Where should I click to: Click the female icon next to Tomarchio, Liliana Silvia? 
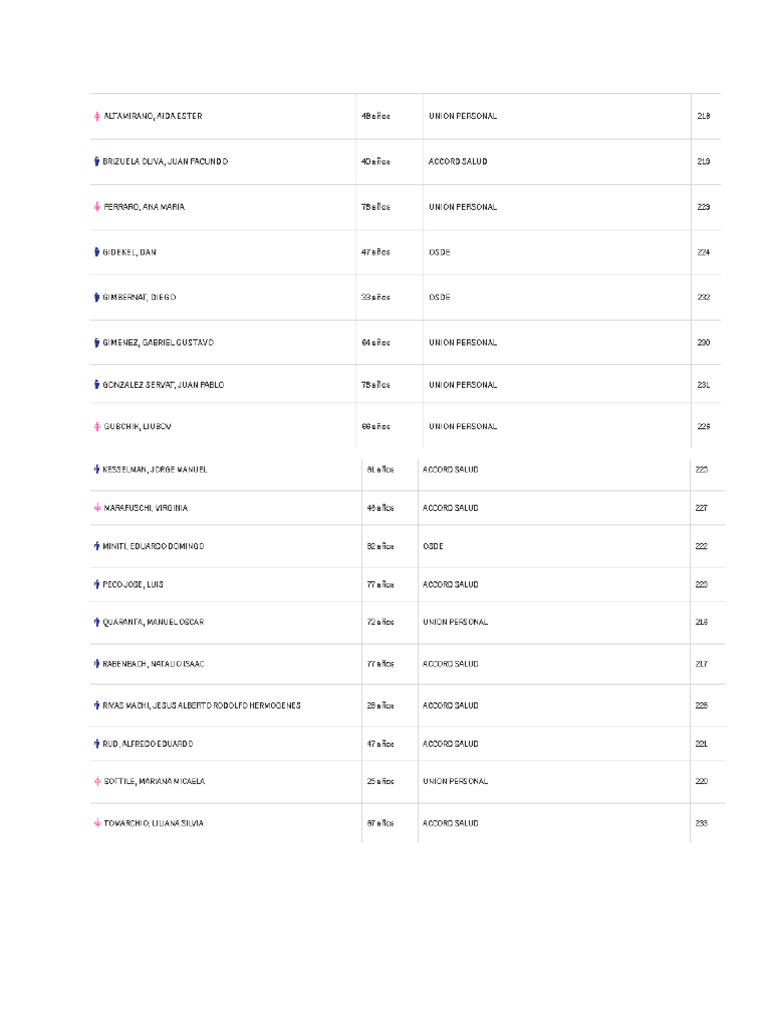pos(96,823)
